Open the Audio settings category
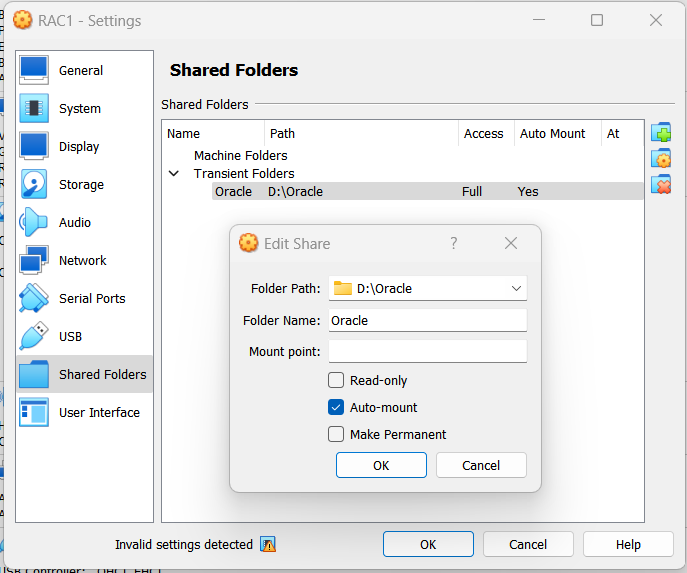 [x=84, y=222]
